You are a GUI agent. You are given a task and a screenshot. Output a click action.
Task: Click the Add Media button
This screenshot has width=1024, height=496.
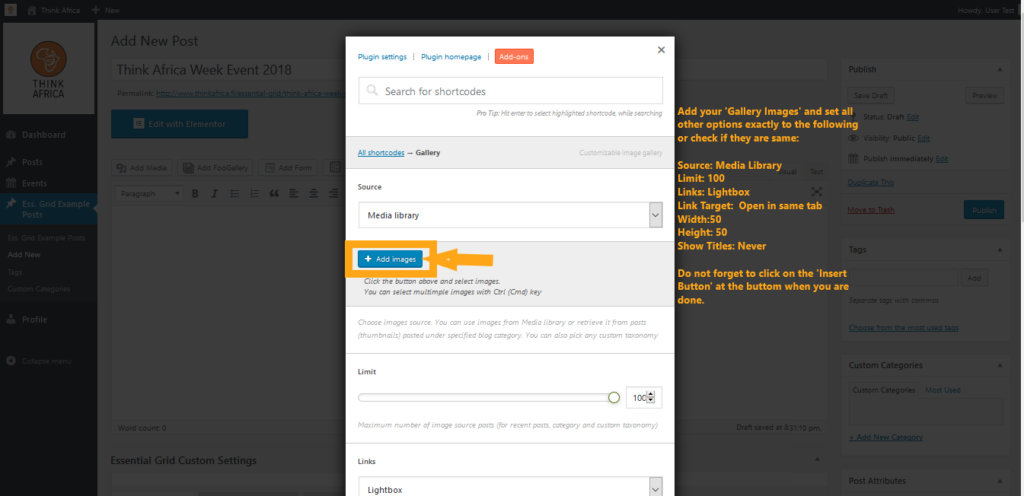[142, 168]
